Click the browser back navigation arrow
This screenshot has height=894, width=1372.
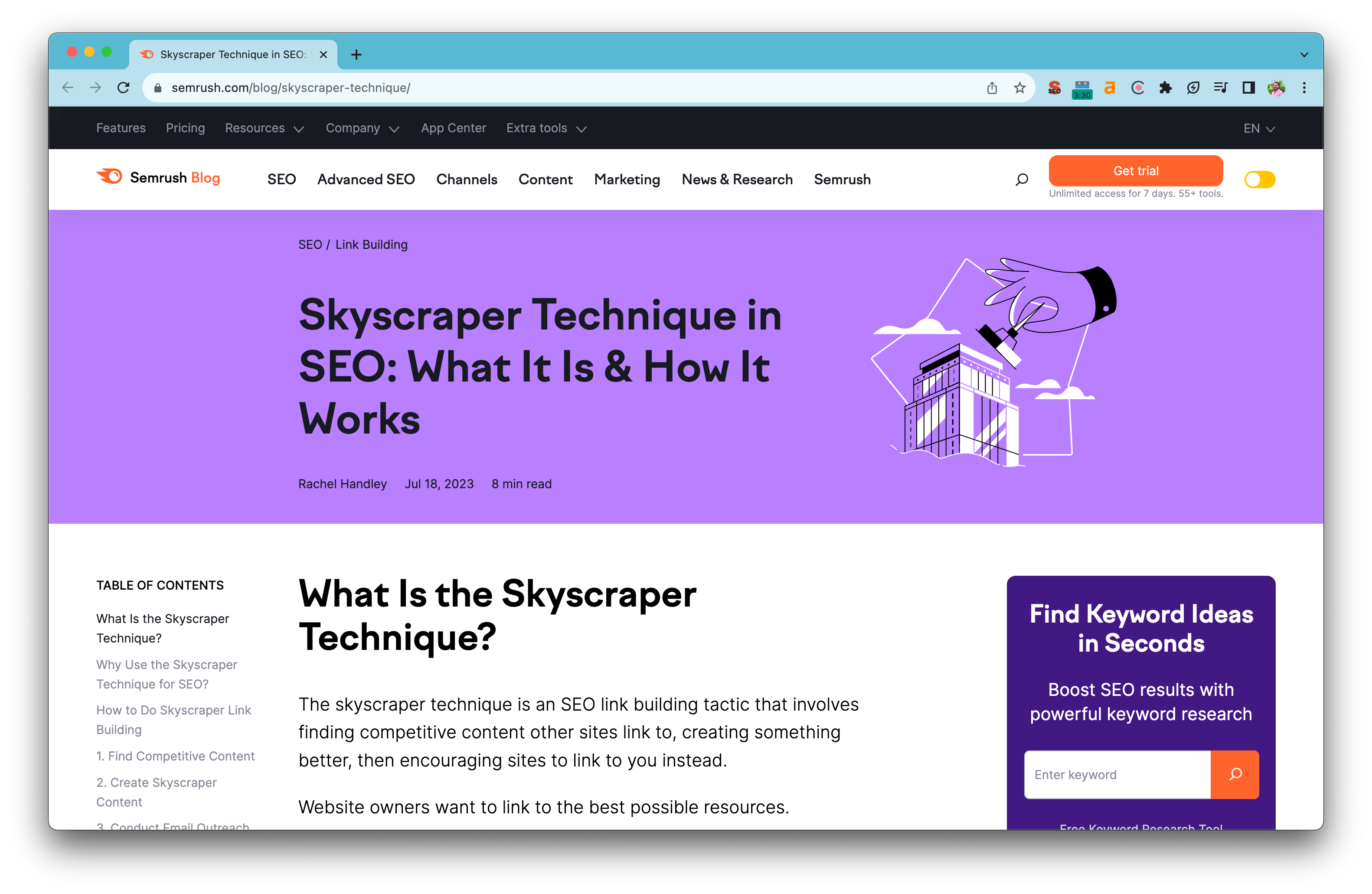point(66,87)
